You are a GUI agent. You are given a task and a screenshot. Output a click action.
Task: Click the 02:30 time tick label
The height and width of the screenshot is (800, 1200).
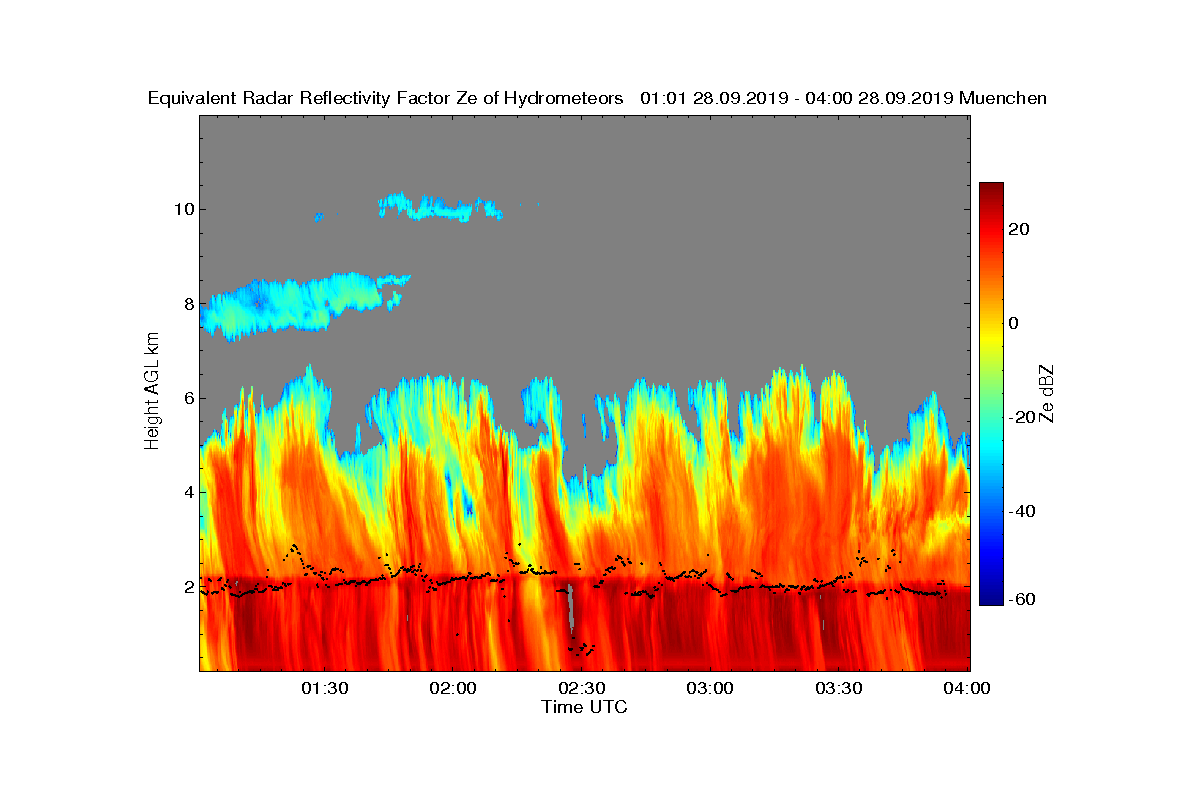[x=581, y=689]
